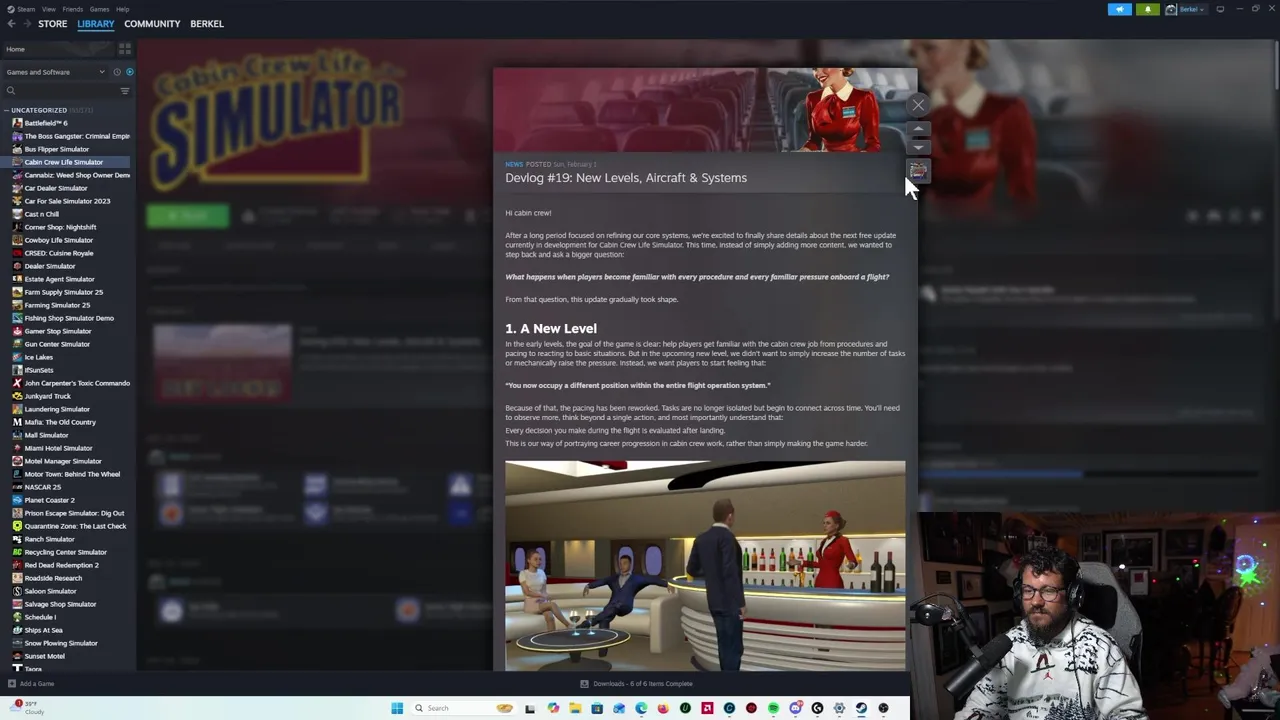Open File Explorer from taskbar
The width and height of the screenshot is (1280, 720).
(575, 708)
